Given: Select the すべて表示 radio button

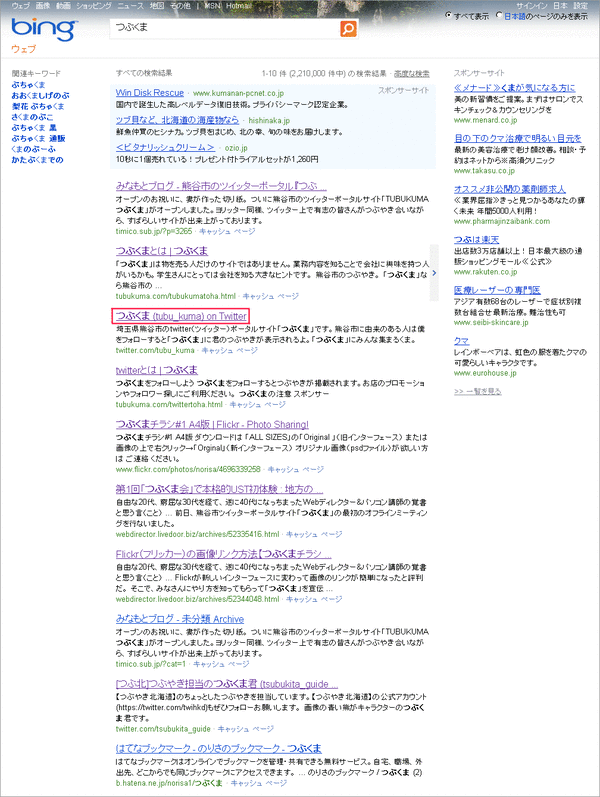Looking at the screenshot, I should point(448,15).
